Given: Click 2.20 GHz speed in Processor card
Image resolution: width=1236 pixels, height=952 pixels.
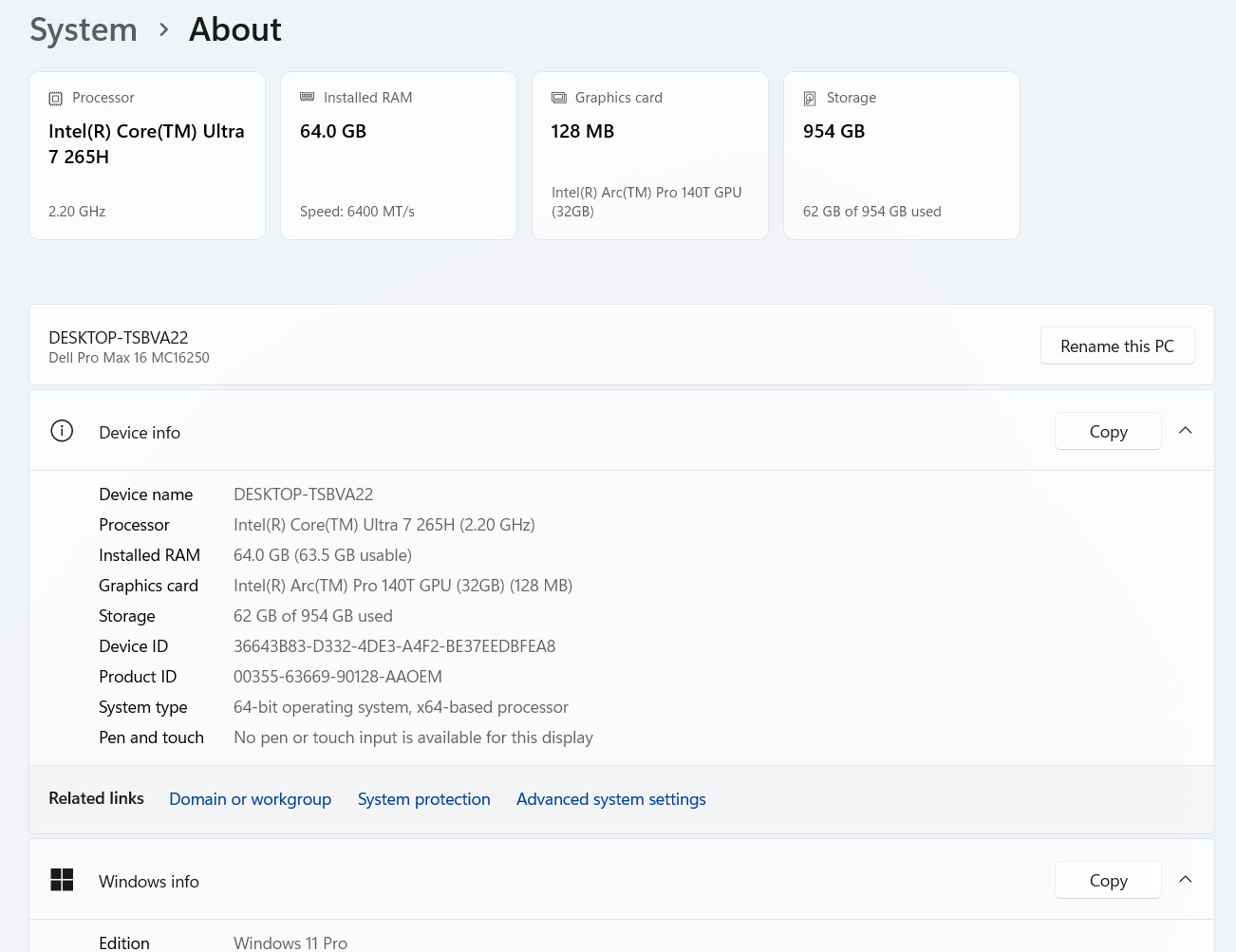Looking at the screenshot, I should pyautogui.click(x=77, y=212).
